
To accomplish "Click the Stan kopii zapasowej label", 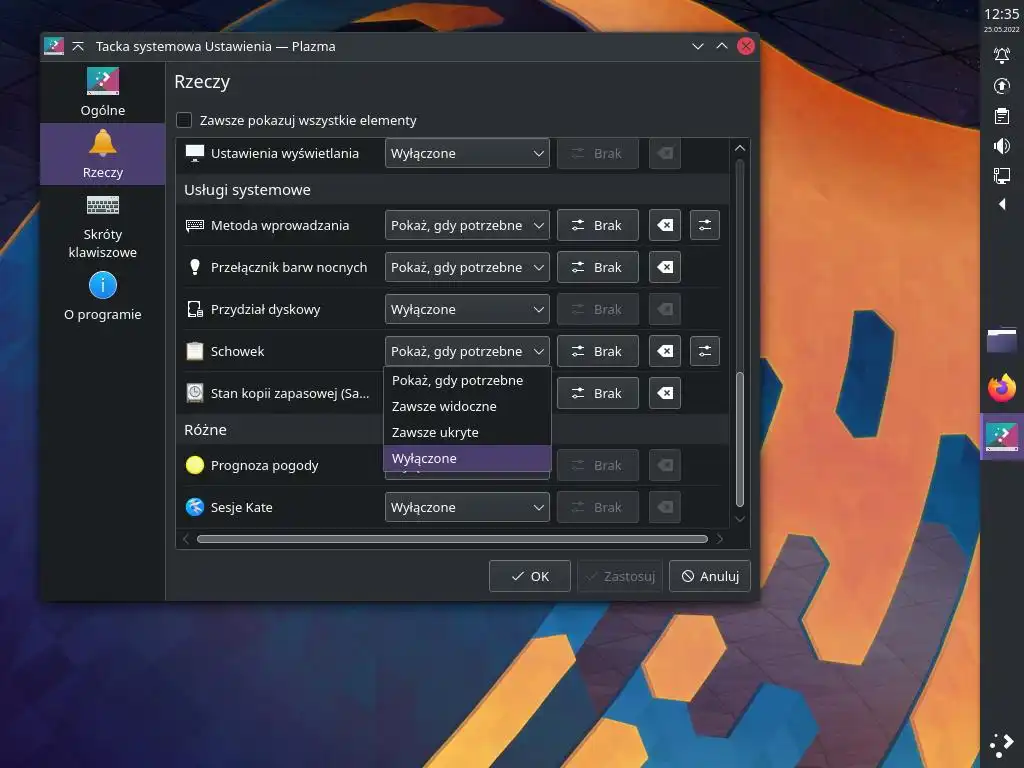I will pyautogui.click(x=290, y=393).
